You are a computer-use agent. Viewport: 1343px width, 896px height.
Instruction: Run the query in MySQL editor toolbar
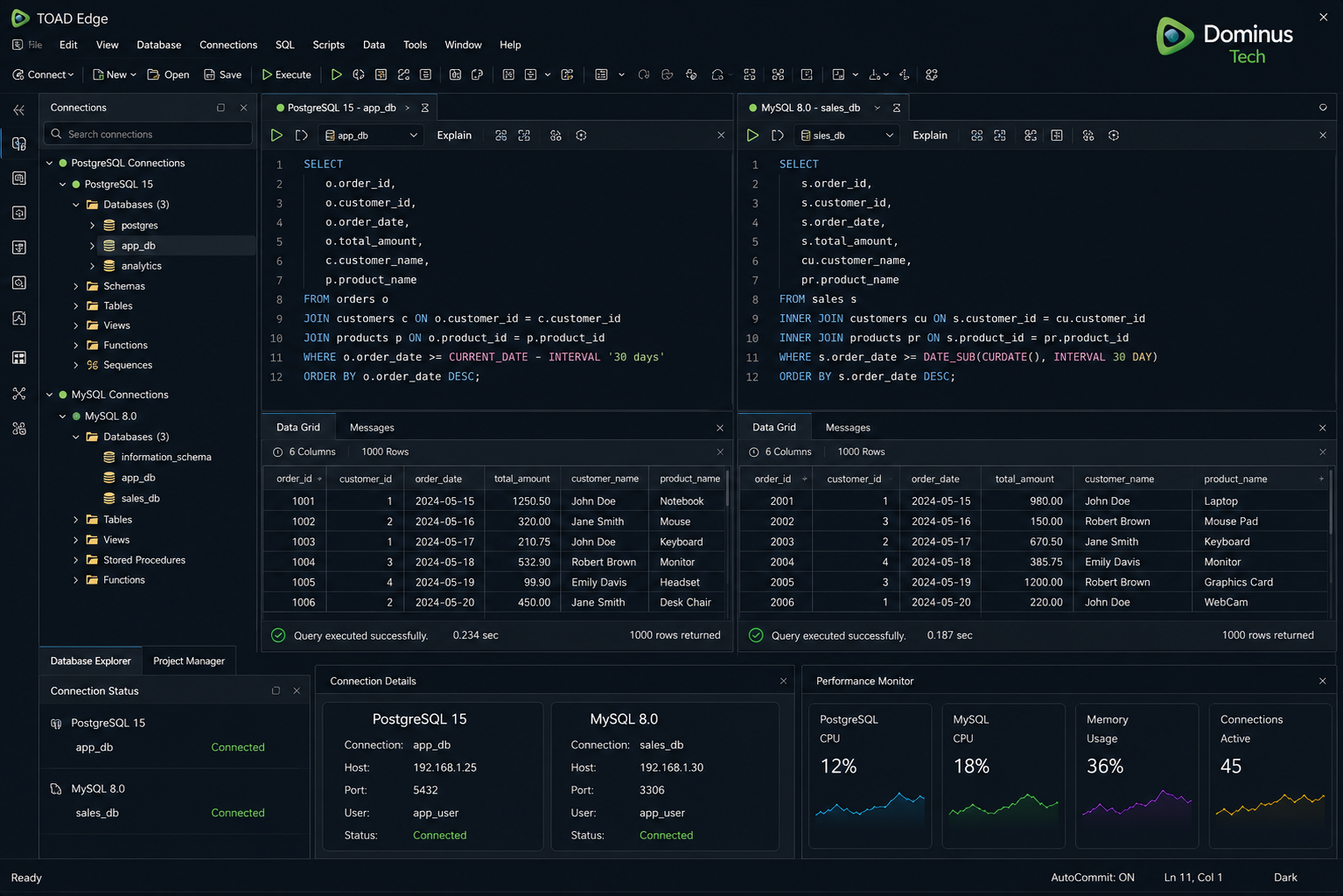(752, 136)
